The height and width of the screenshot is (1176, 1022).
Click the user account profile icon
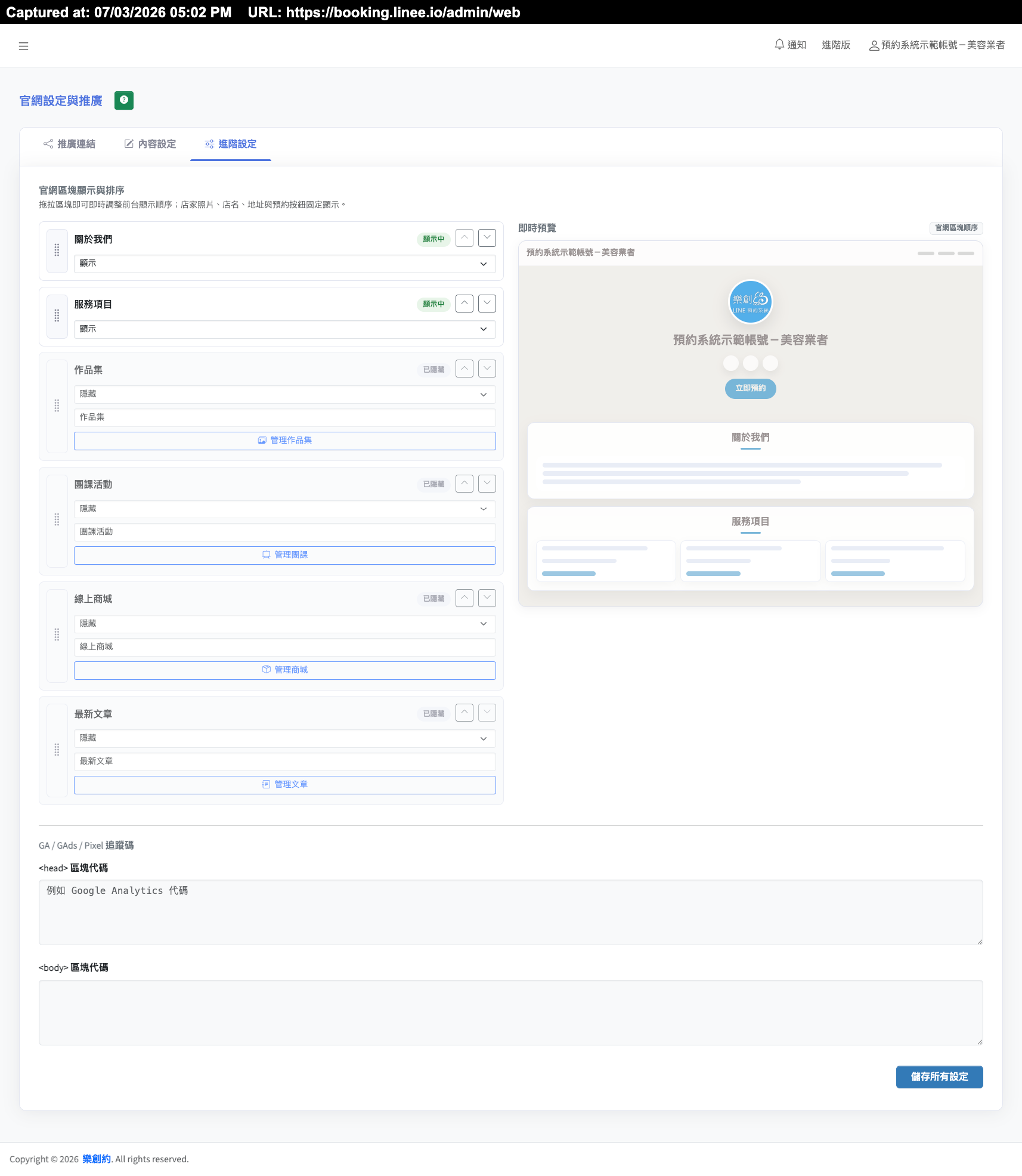(874, 45)
